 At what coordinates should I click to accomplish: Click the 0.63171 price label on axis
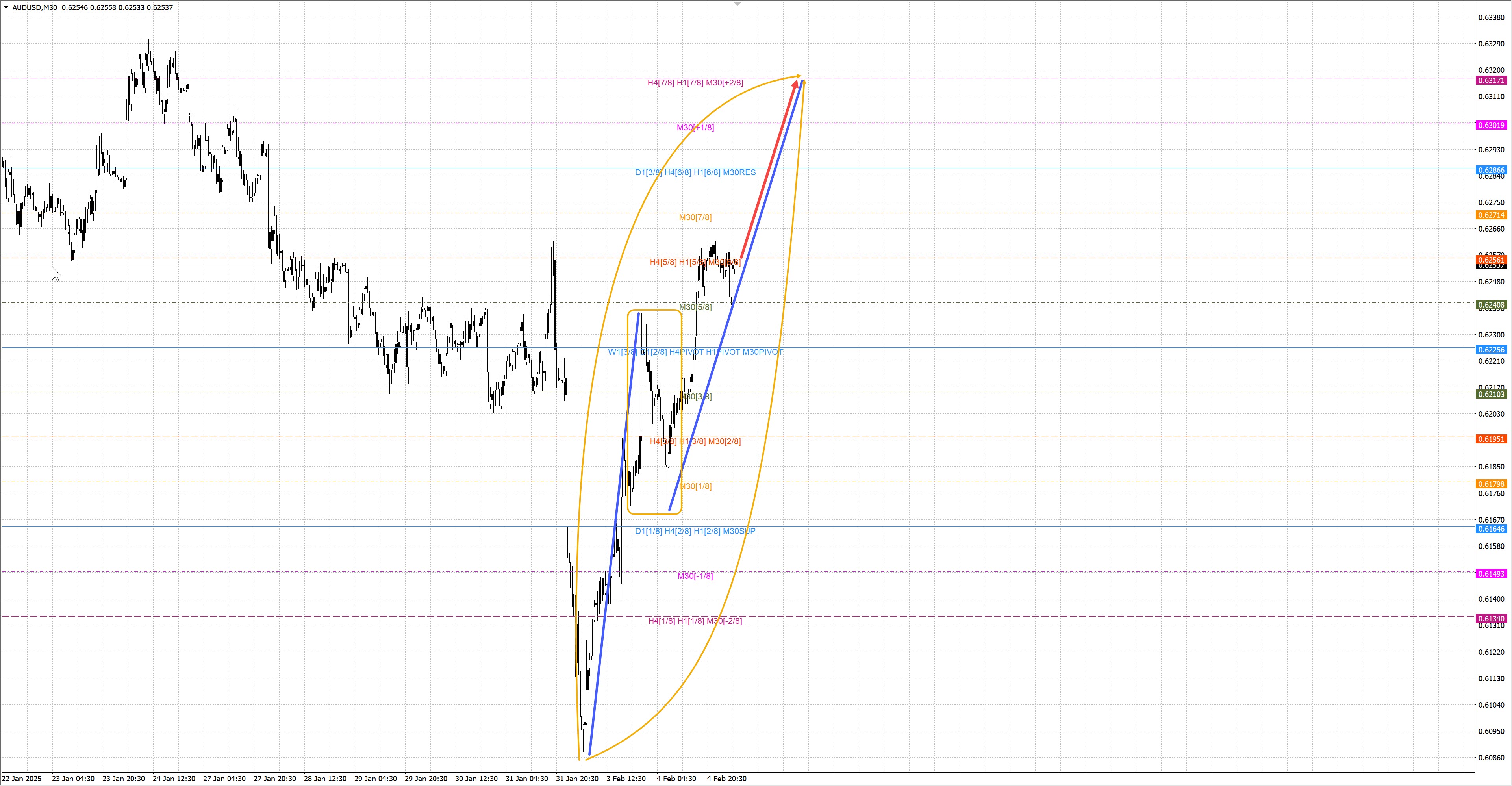[x=1491, y=80]
